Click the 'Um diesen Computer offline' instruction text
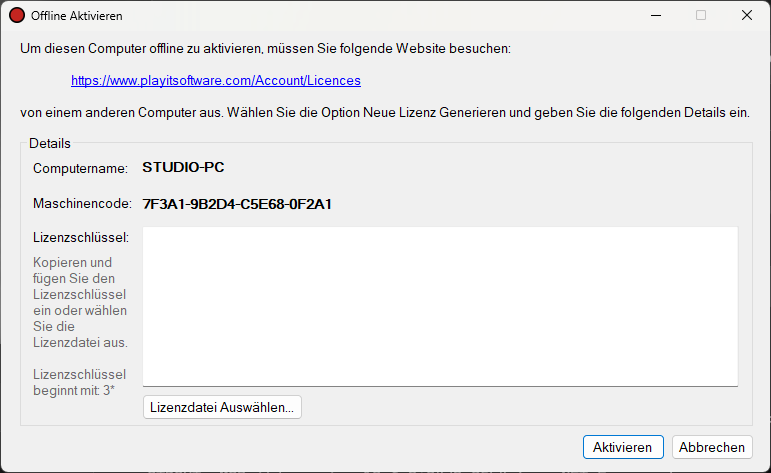The image size is (771, 473). 266,49
